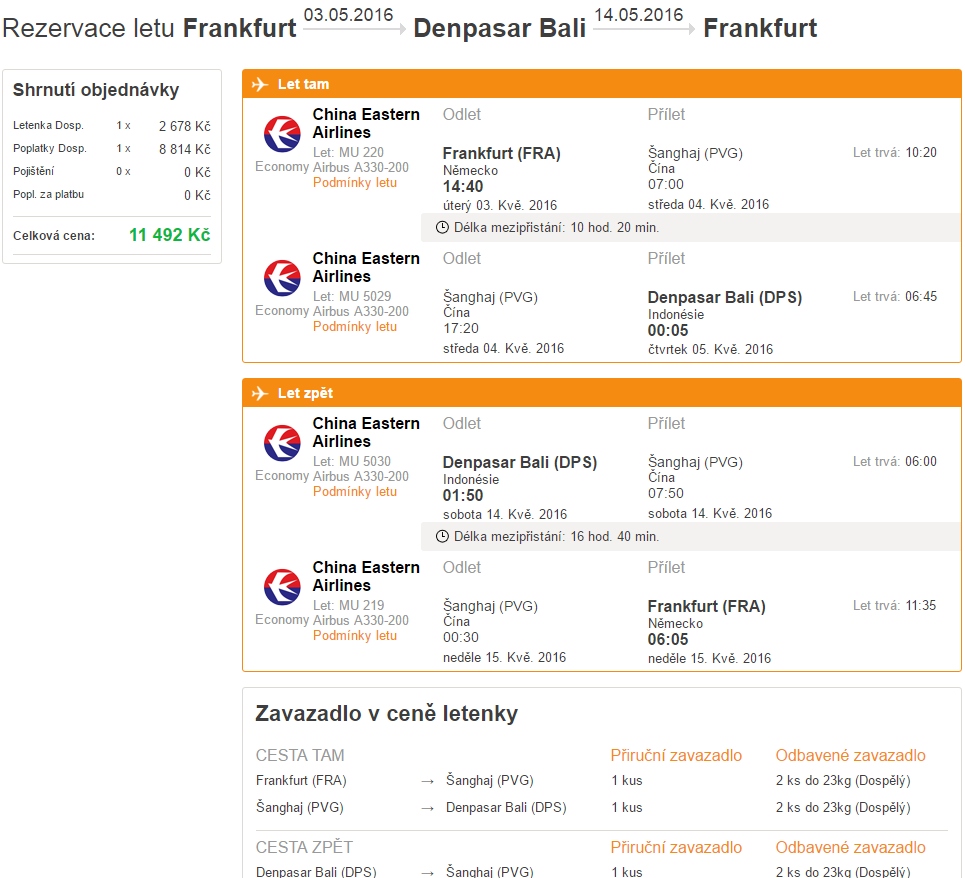Click the arrival airport Frankfurt (FRA) for MU 219
The height and width of the screenshot is (878, 965).
(x=707, y=606)
